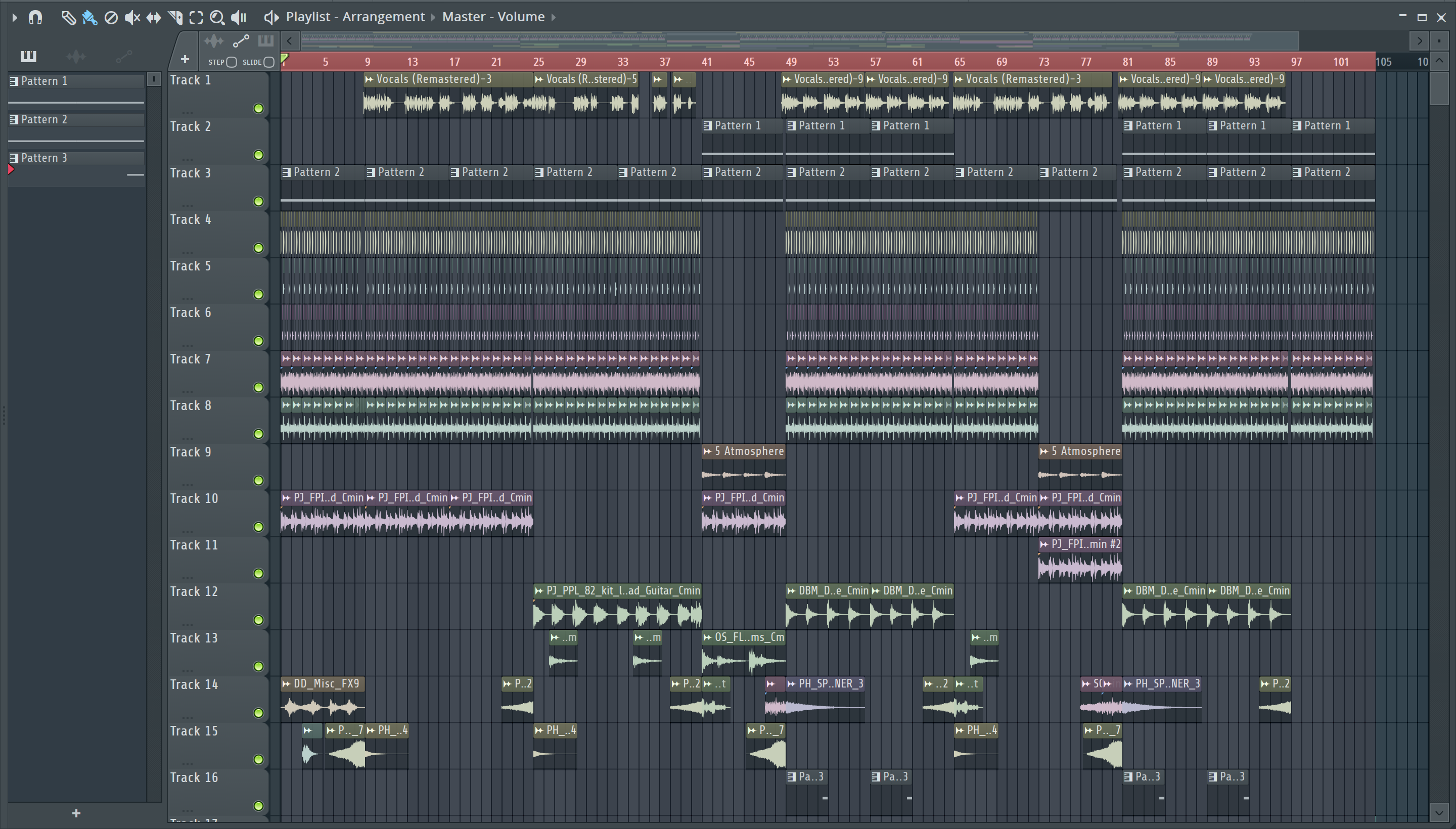Mute Track 5 with green light
Screen dimensions: 1456x829
[x=258, y=294]
